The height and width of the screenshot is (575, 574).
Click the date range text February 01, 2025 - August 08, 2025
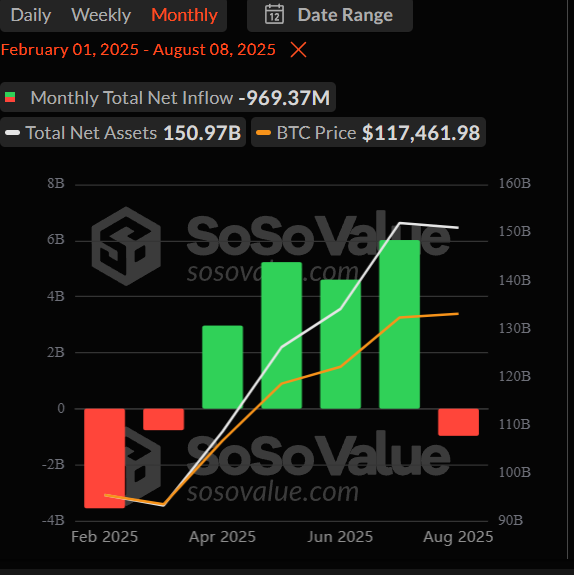[138, 50]
